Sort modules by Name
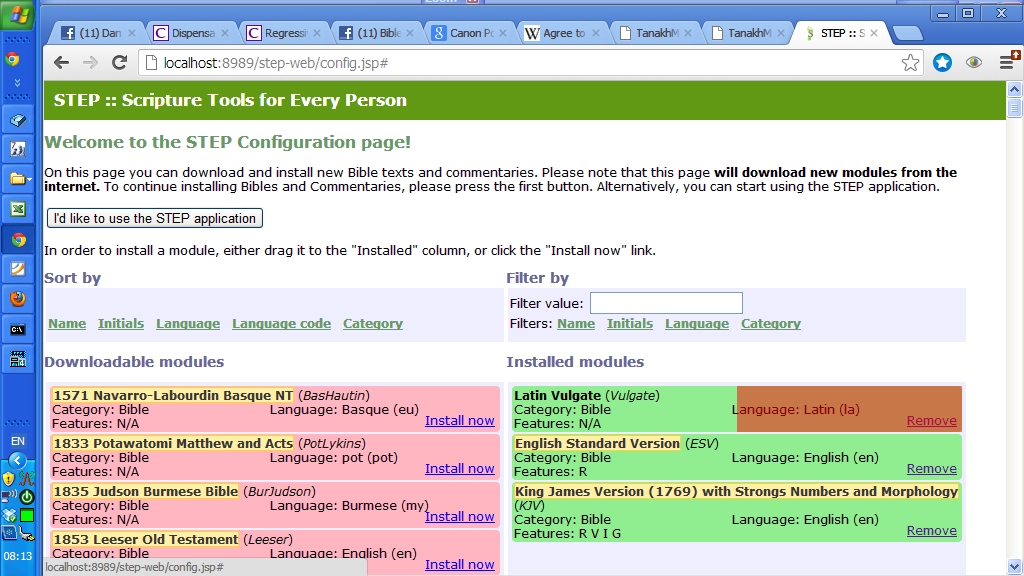The width and height of the screenshot is (1024, 576). tap(67, 323)
